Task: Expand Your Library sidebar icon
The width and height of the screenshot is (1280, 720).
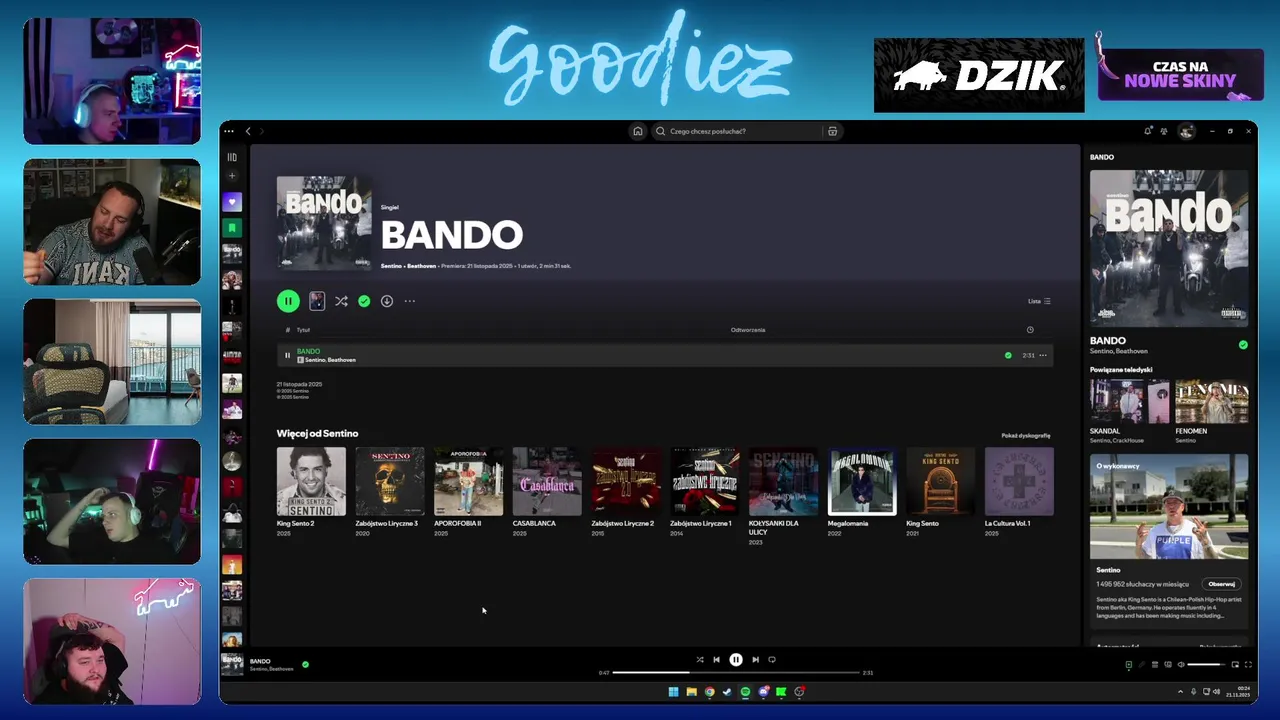Action: (x=232, y=157)
